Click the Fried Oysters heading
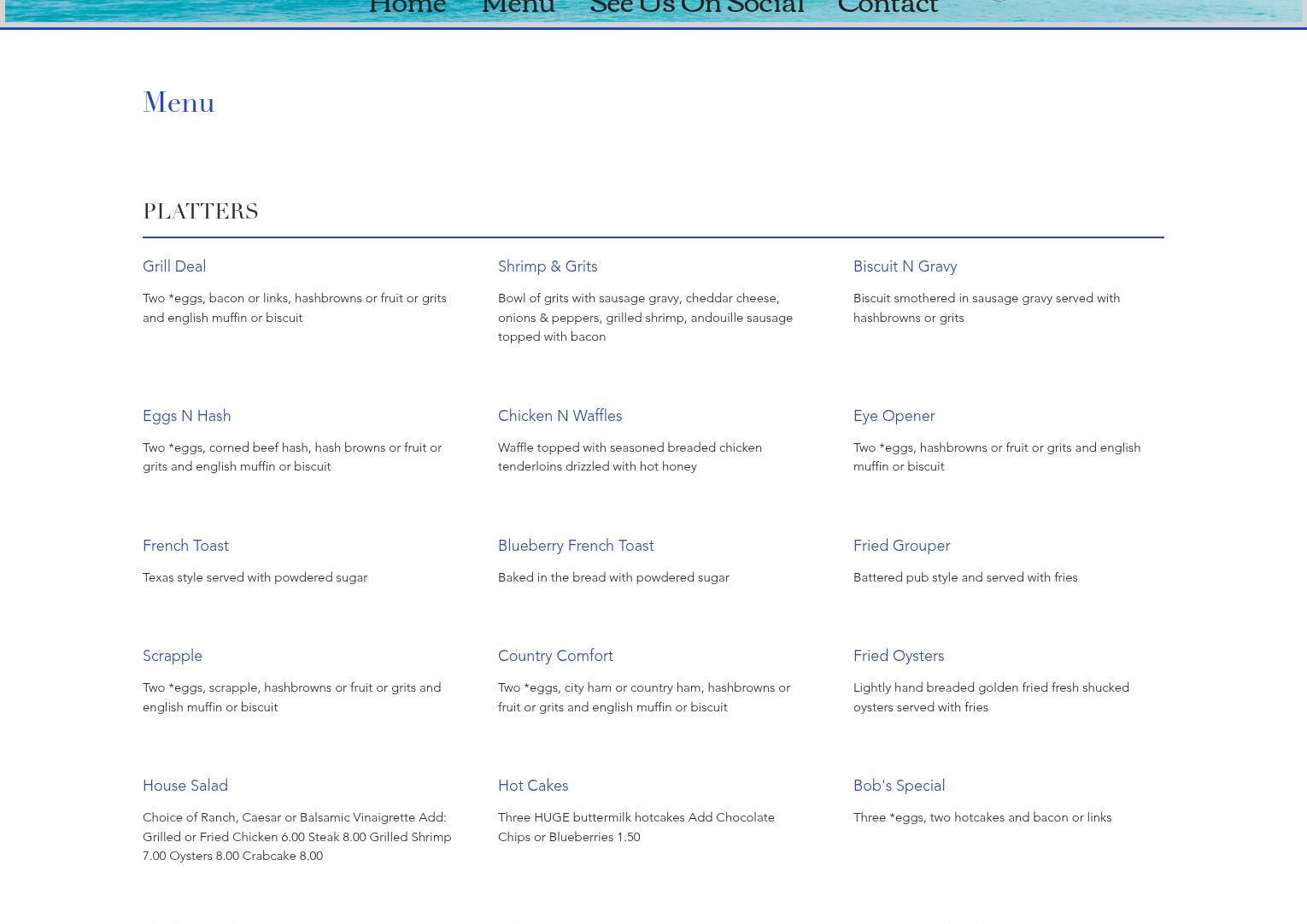The image size is (1307, 924). point(899,656)
